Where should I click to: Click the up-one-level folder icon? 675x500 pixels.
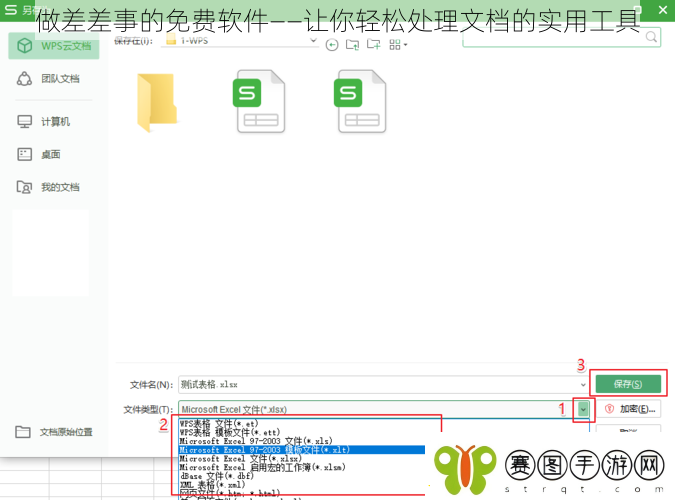tap(352, 44)
